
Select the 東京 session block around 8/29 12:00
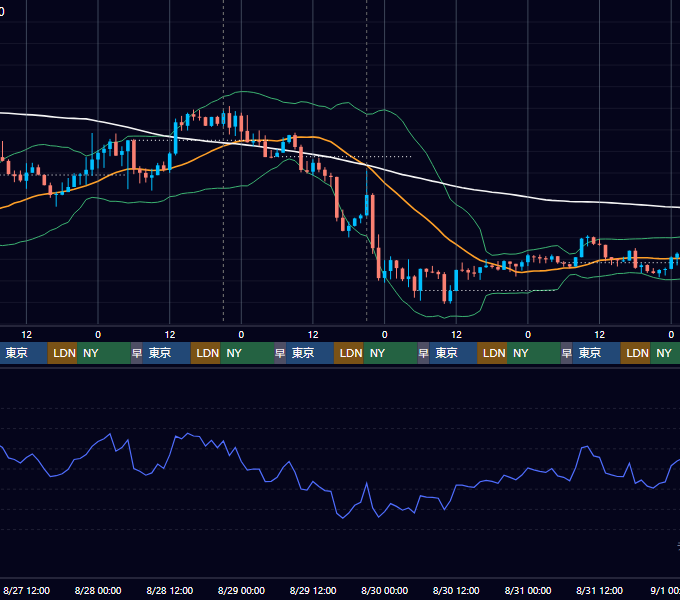pyautogui.click(x=310, y=353)
